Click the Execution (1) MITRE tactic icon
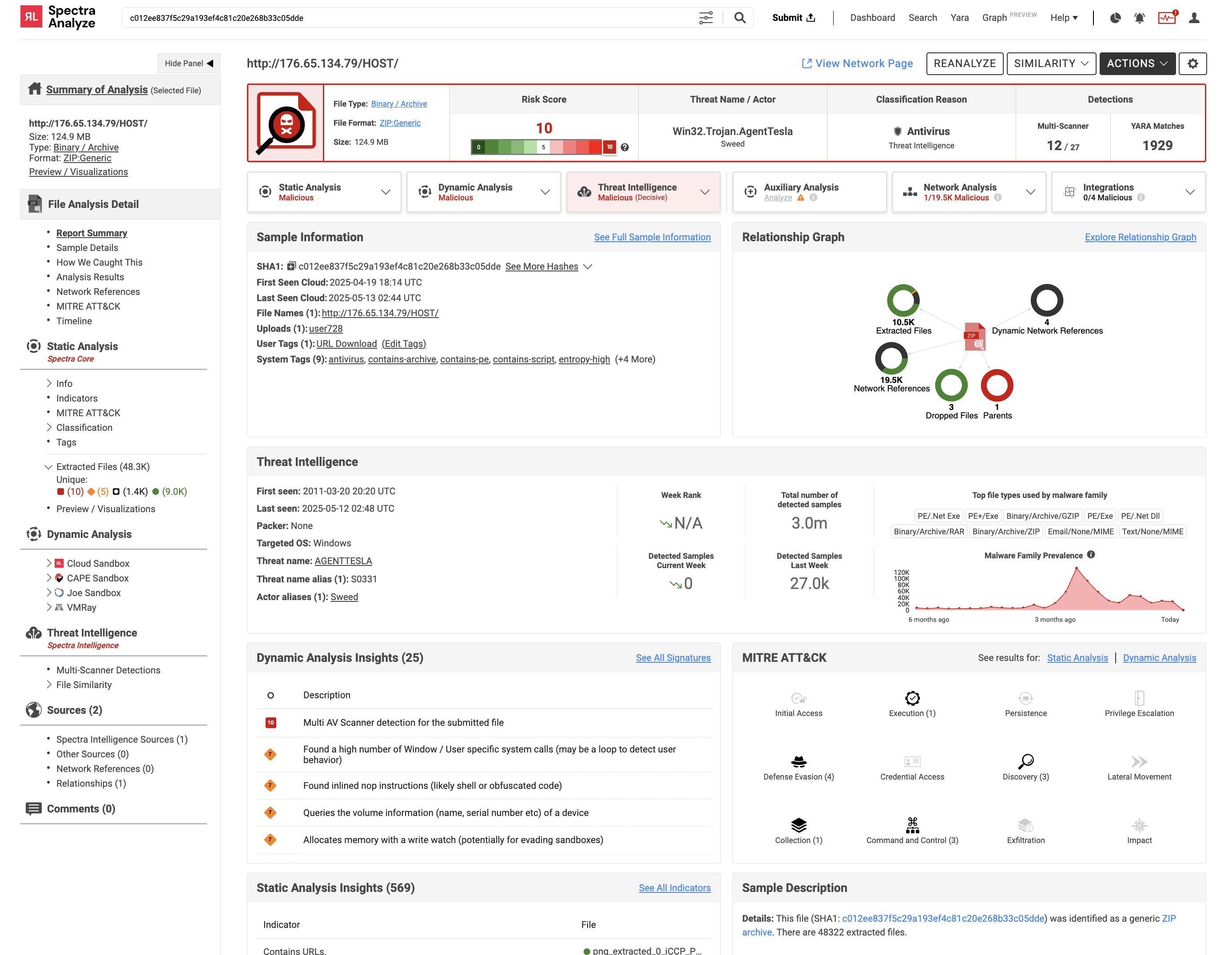Viewport: 1232px width, 955px height. tap(912, 698)
